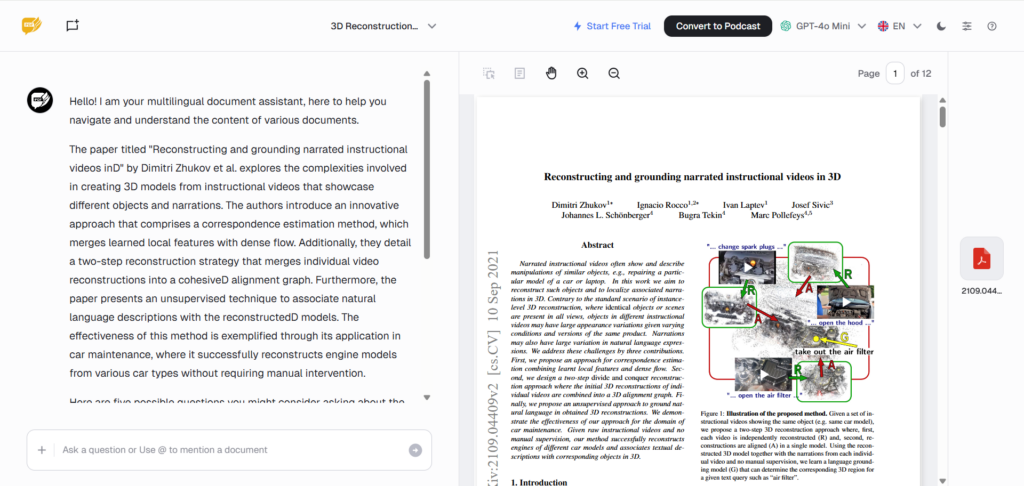Open the settings sliders icon
1024x486 pixels.
tap(967, 26)
